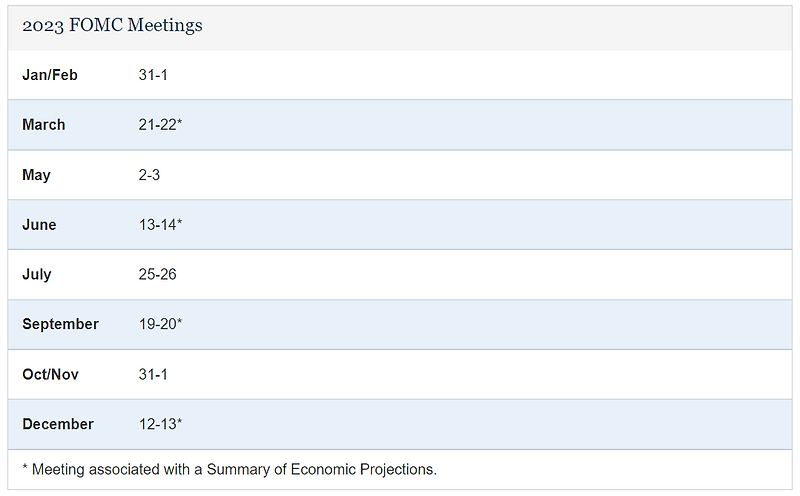Viewport: 800px width, 496px height.
Task: Select the December row label
Action: (58, 424)
